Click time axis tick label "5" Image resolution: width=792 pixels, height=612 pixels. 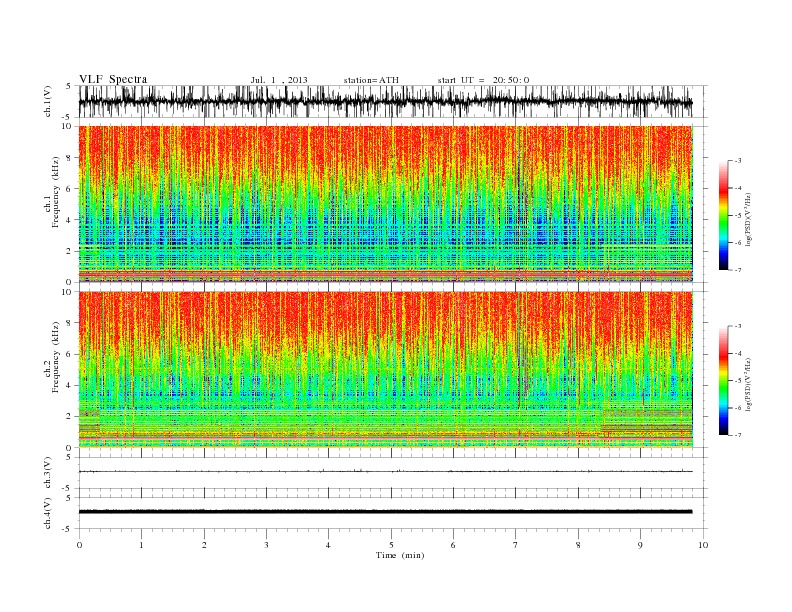point(391,545)
